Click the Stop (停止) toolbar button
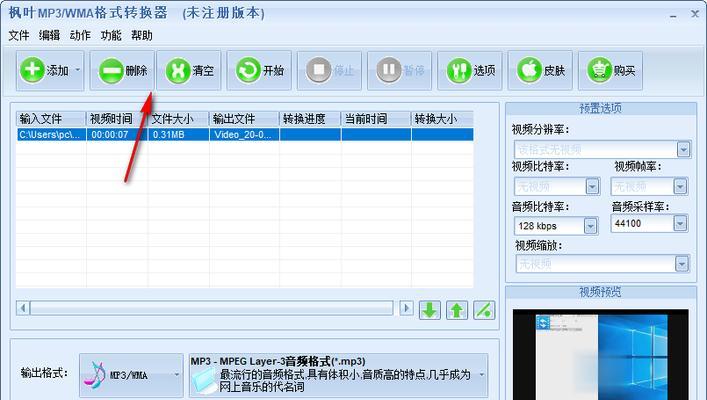707x400 pixels. [x=329, y=70]
